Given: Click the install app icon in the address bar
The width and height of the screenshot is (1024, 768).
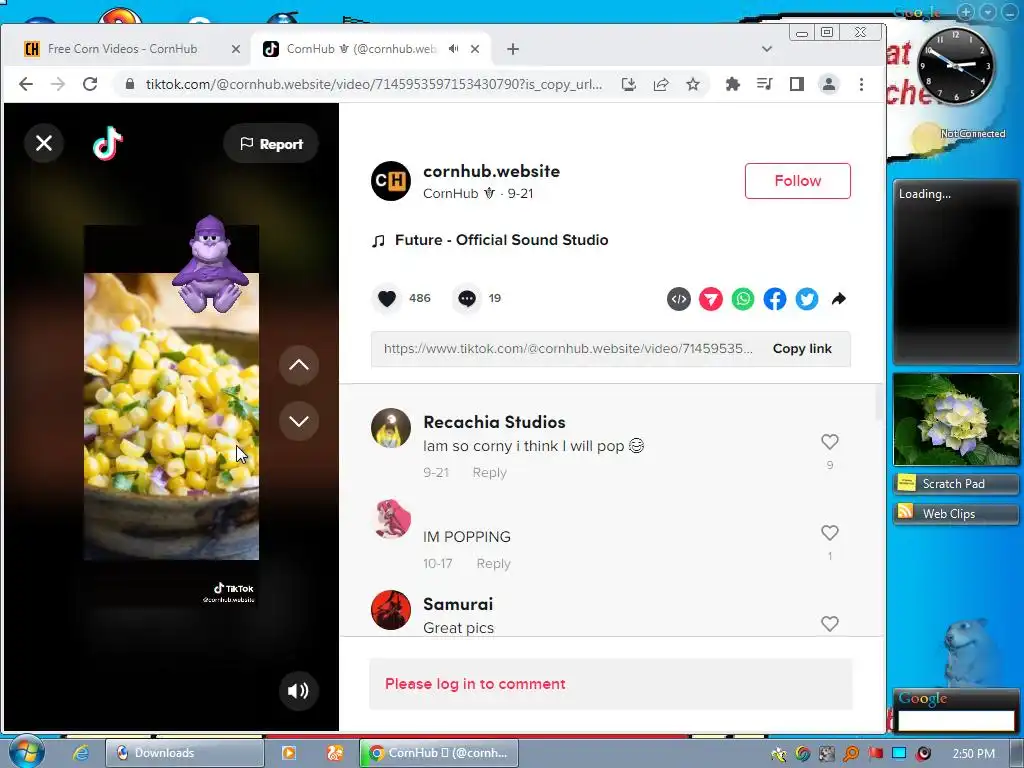Looking at the screenshot, I should tap(628, 84).
